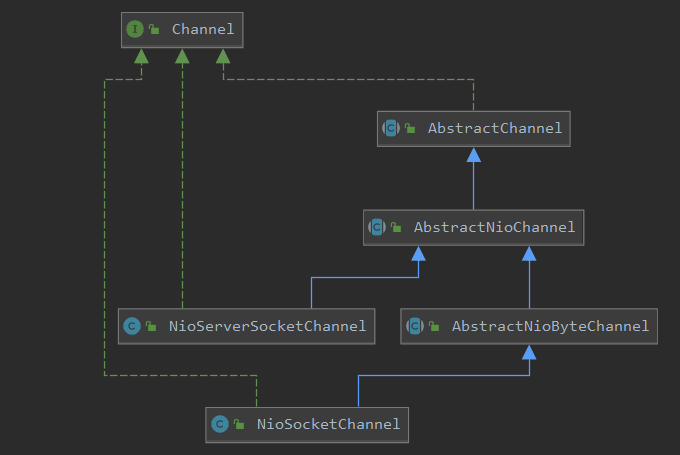
Task: Select the NioServerSocketChannel node label
Action: [x=266, y=326]
